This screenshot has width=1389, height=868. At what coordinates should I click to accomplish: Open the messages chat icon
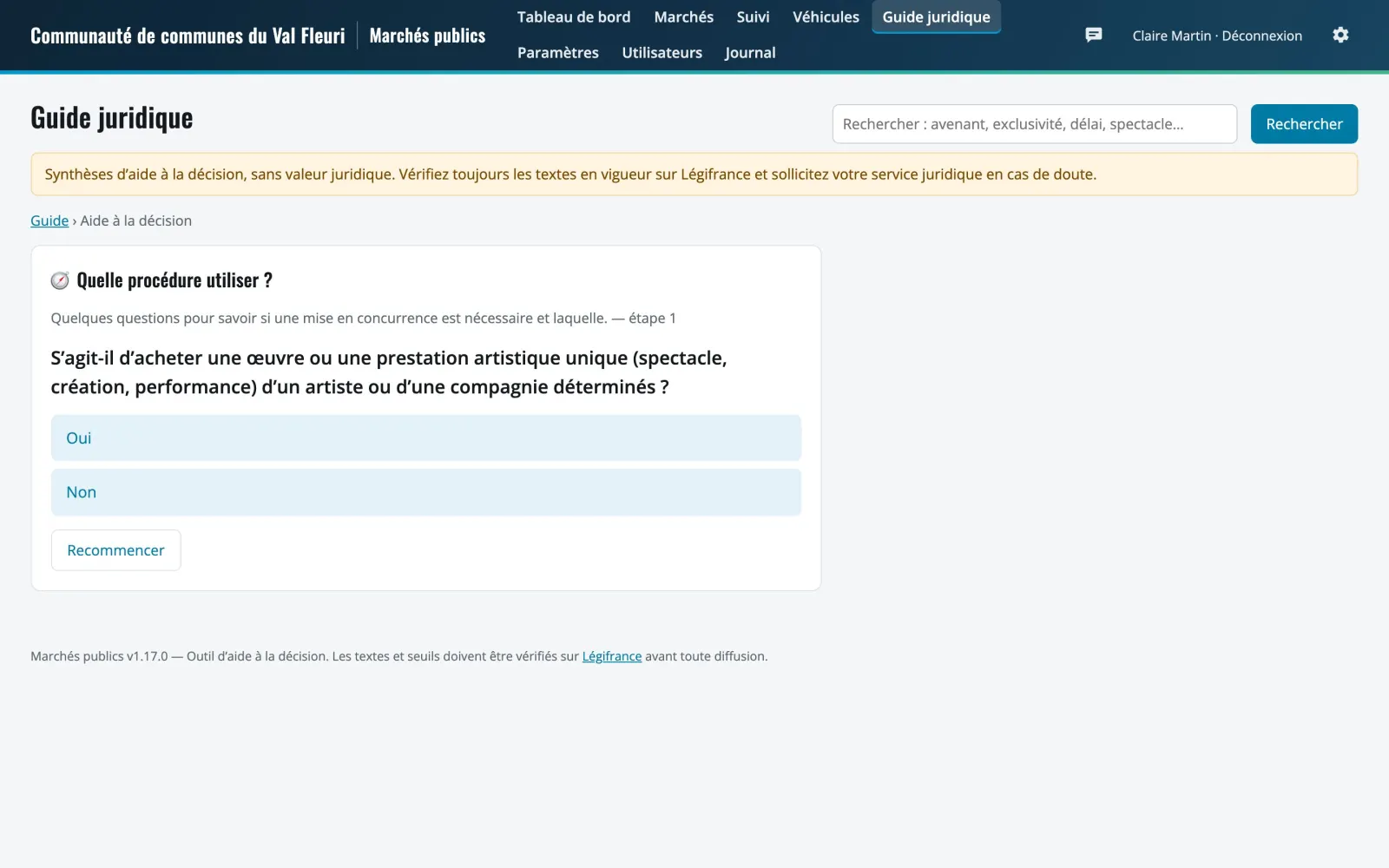click(x=1094, y=35)
